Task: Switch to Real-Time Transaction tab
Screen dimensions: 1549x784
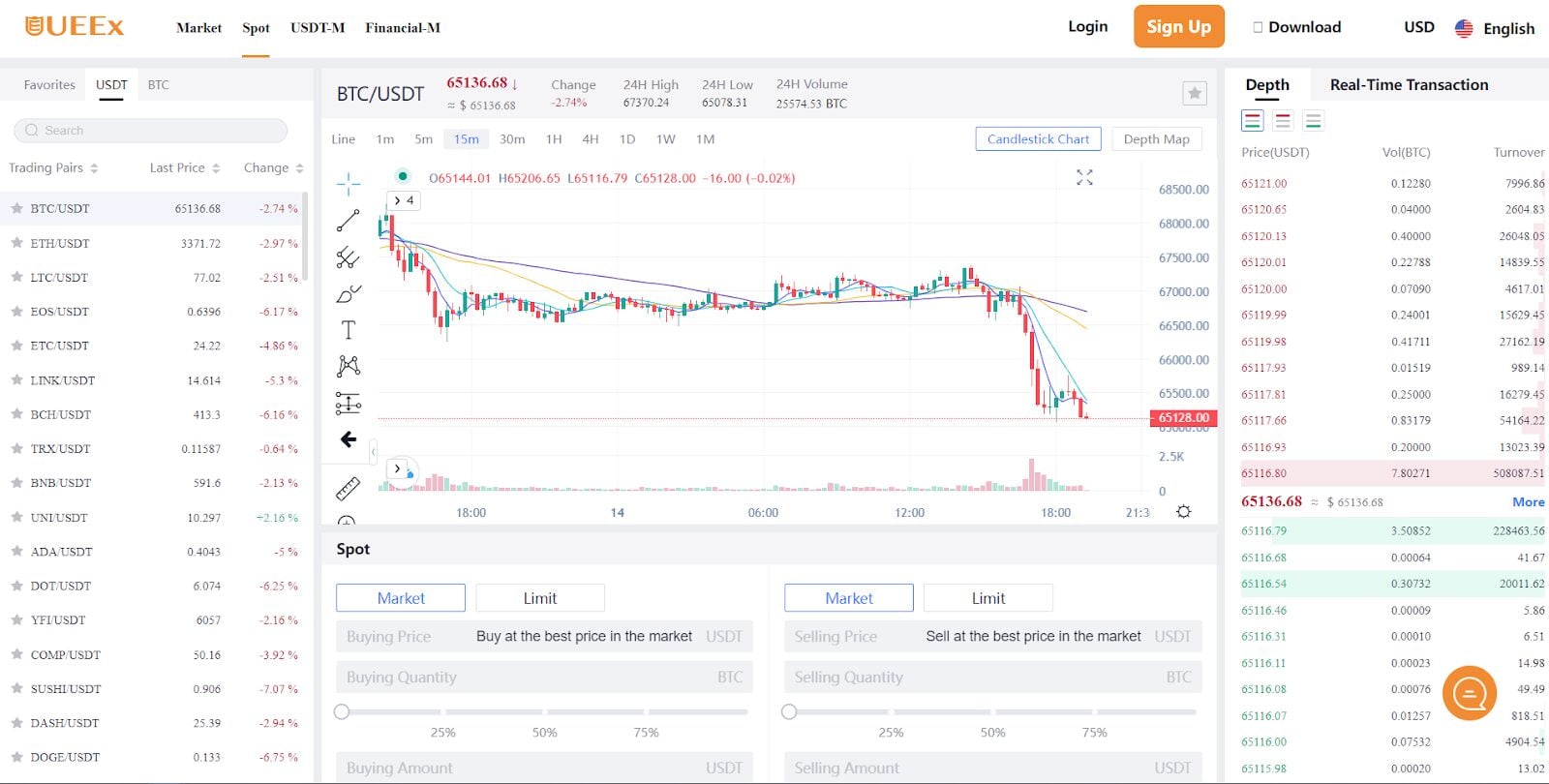Action: pos(1409,85)
